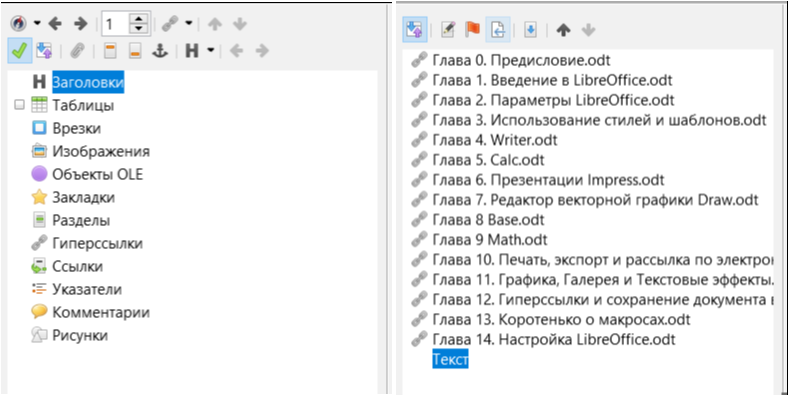This screenshot has height=395, width=788.
Task: Toggle Content Navigation View green checkmark
Action: [20, 50]
